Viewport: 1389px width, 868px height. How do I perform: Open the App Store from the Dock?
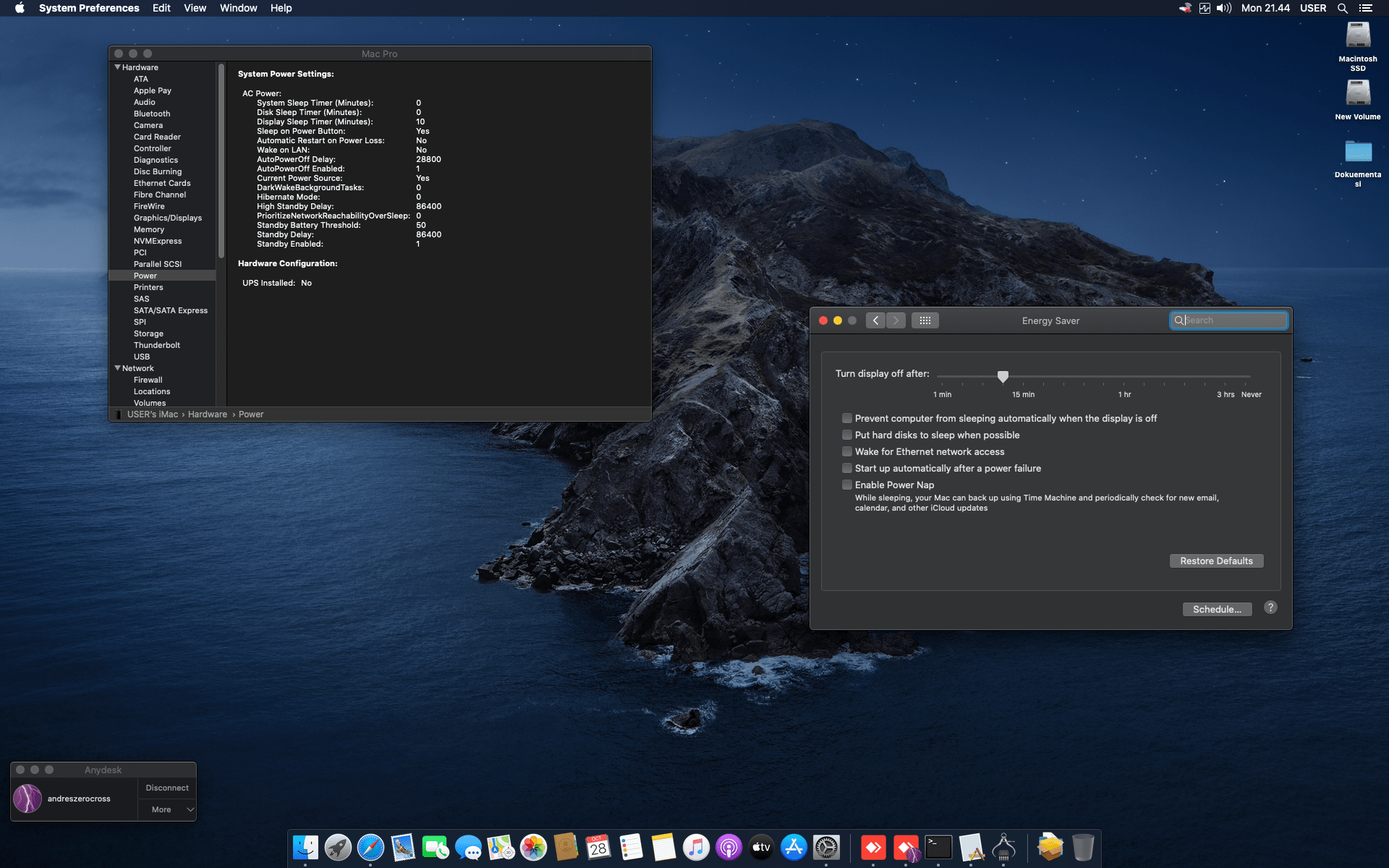tap(794, 847)
